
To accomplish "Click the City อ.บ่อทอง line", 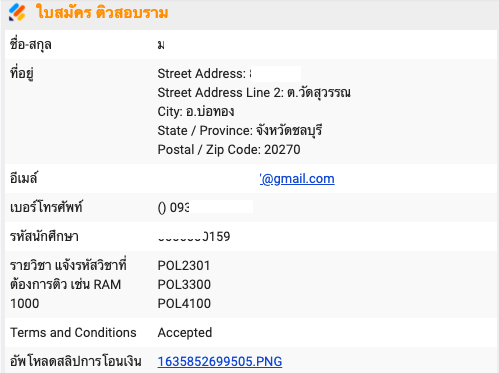I will coord(196,111).
